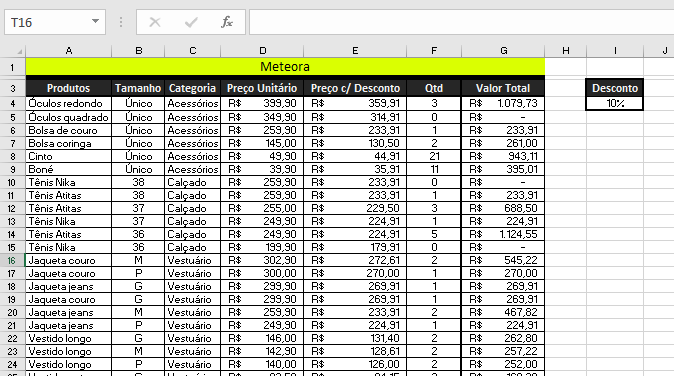The image size is (674, 376).
Task: Select column I header
Action: tap(615, 51)
